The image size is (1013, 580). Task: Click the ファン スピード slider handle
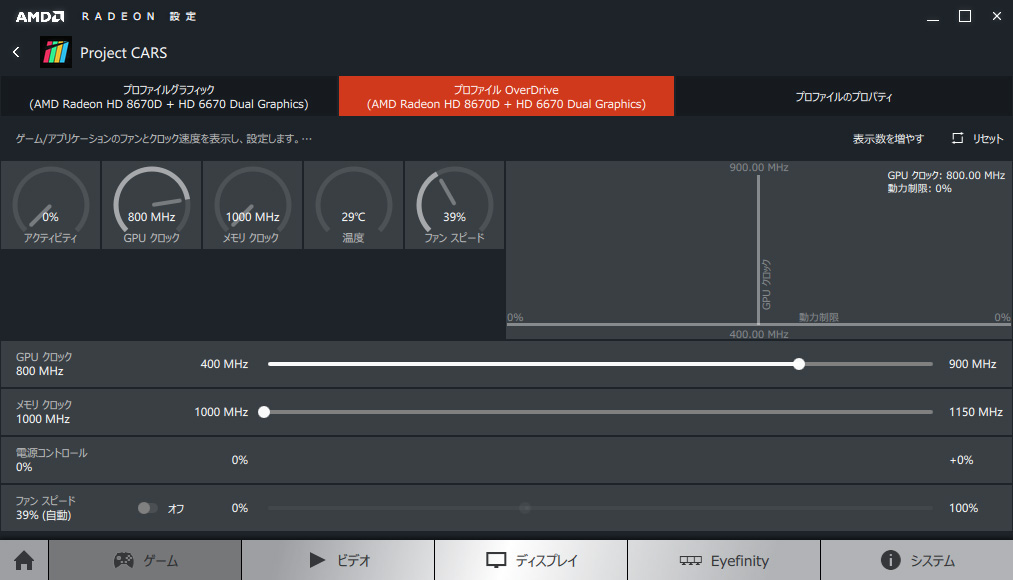pos(525,508)
